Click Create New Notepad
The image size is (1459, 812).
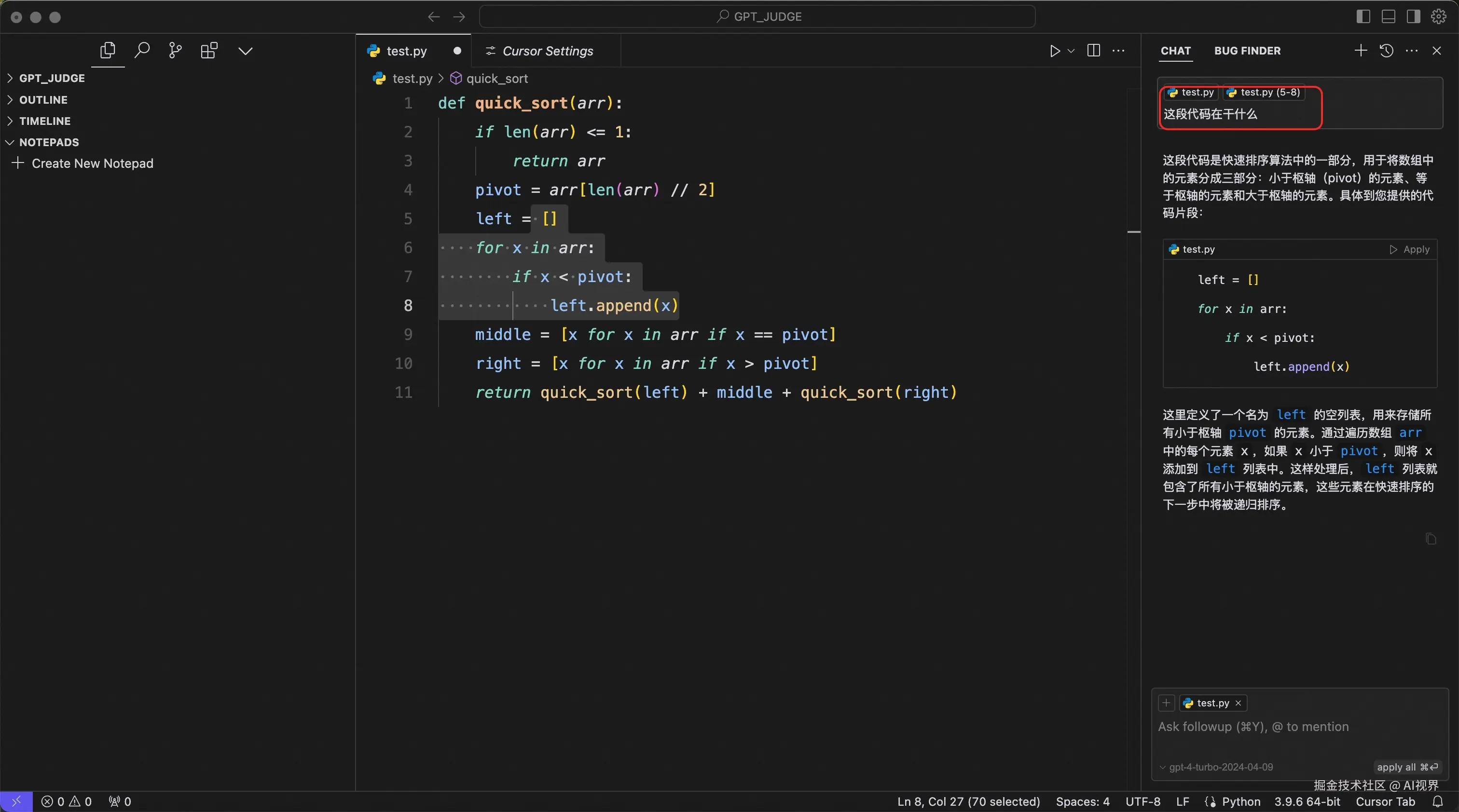(92, 163)
